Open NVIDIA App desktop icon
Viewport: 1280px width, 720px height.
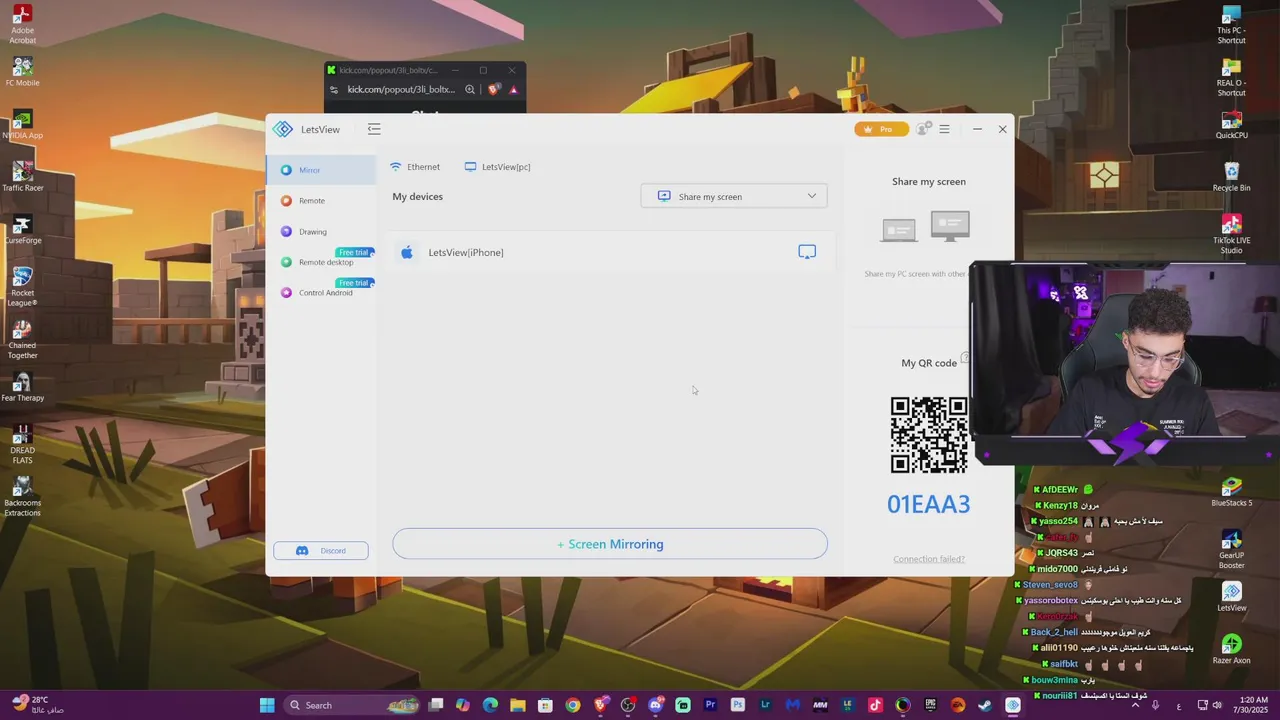point(22,124)
